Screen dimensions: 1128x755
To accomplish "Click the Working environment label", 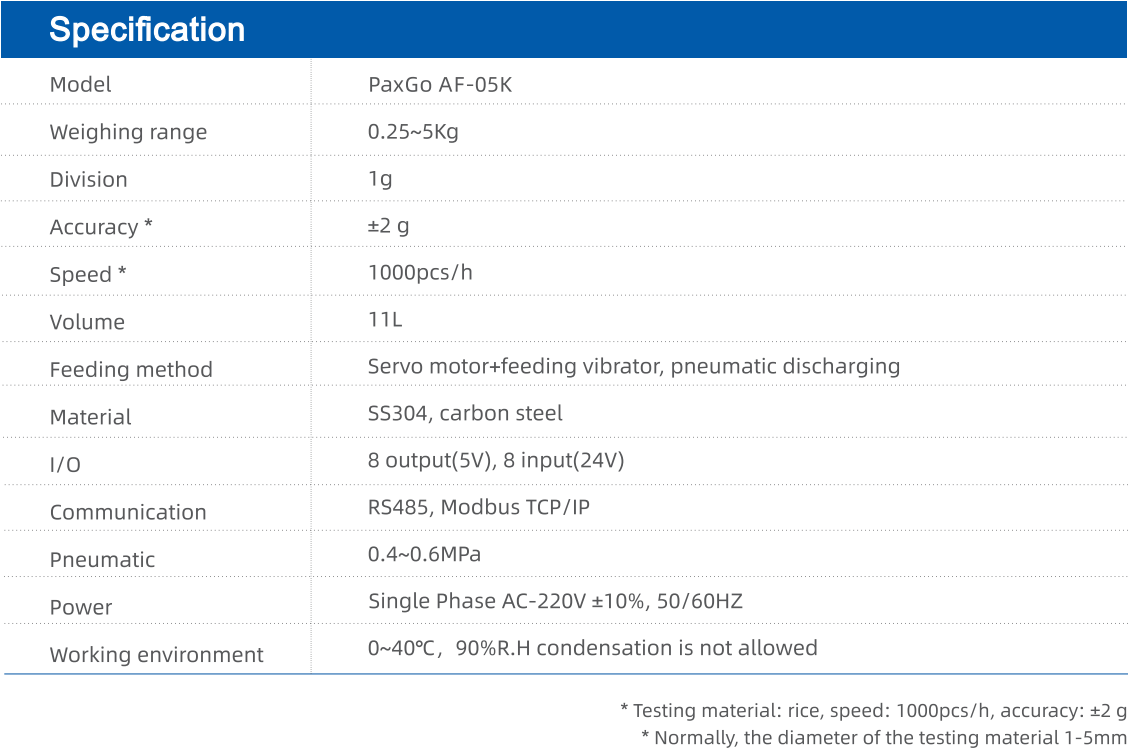I will 156,655.
